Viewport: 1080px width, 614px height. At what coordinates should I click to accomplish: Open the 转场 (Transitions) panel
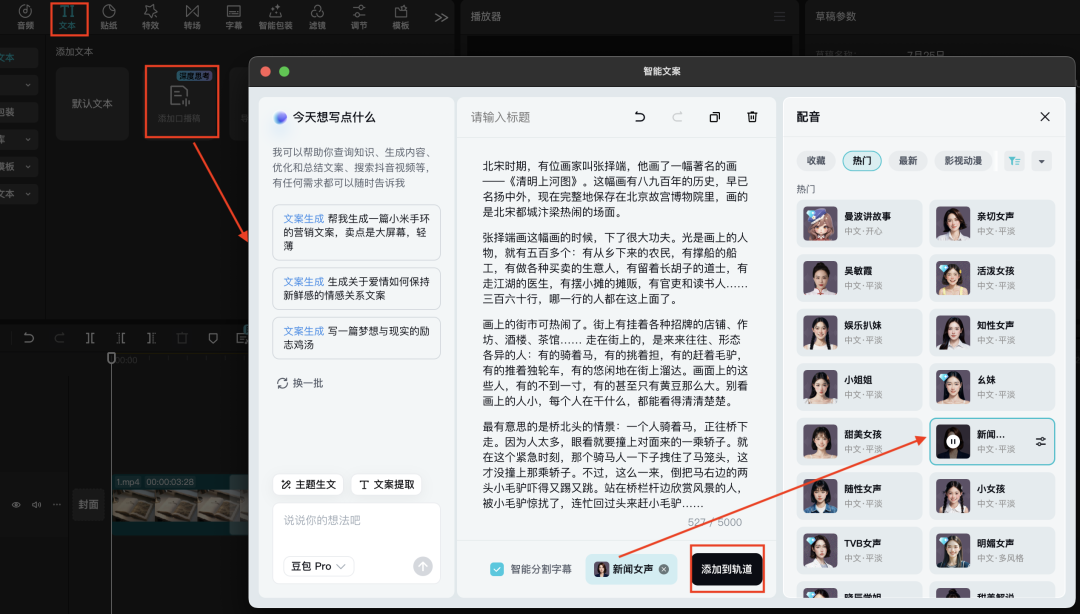[x=192, y=17]
